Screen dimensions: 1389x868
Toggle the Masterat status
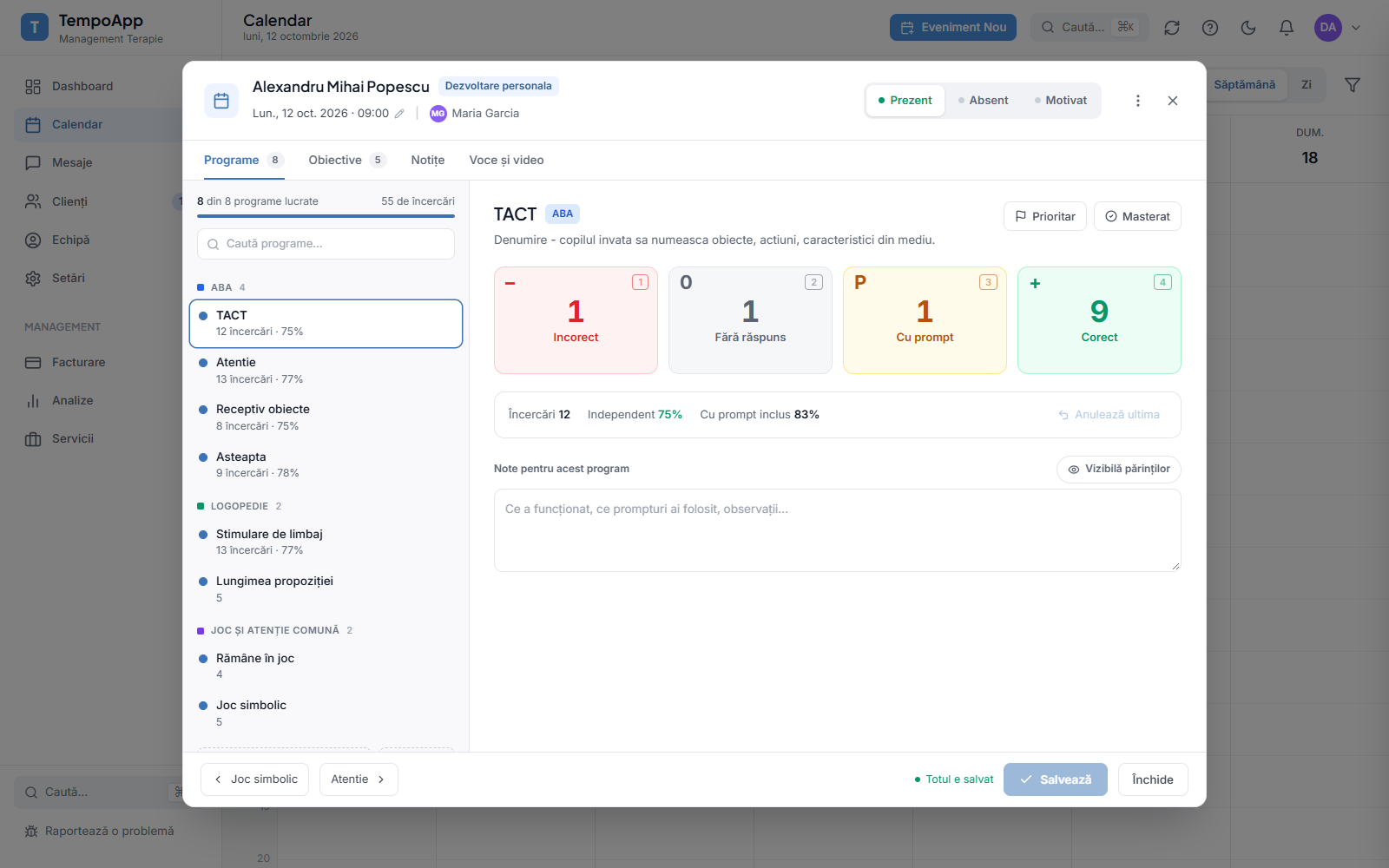(x=1137, y=216)
